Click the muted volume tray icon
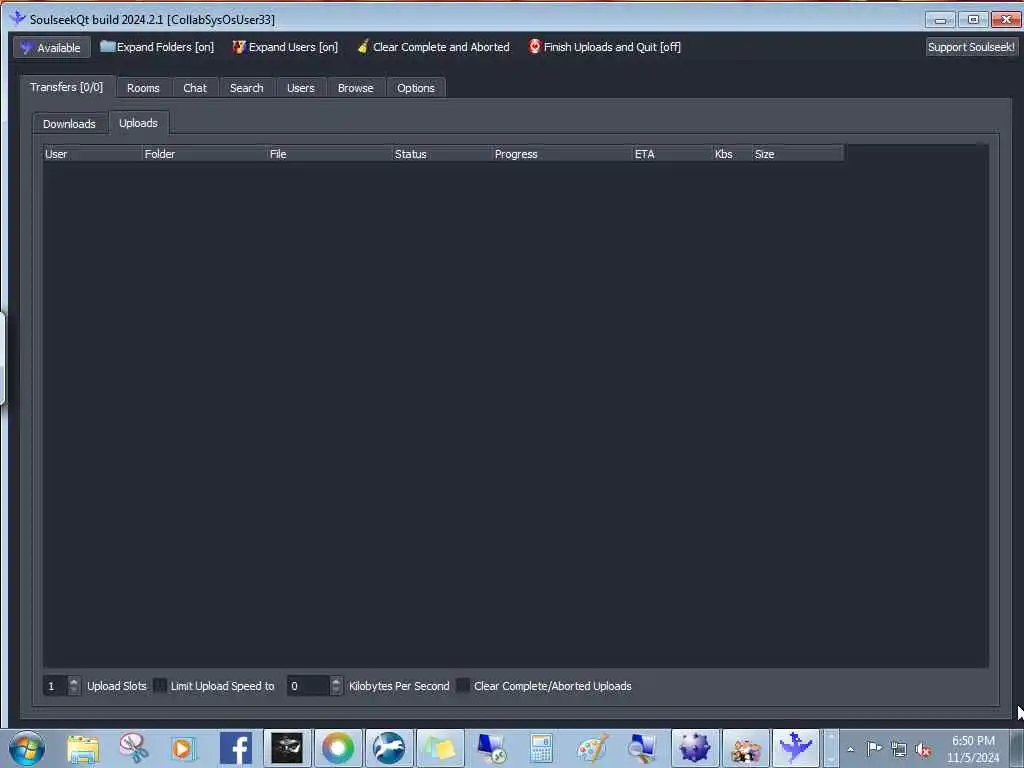 pos(923,750)
